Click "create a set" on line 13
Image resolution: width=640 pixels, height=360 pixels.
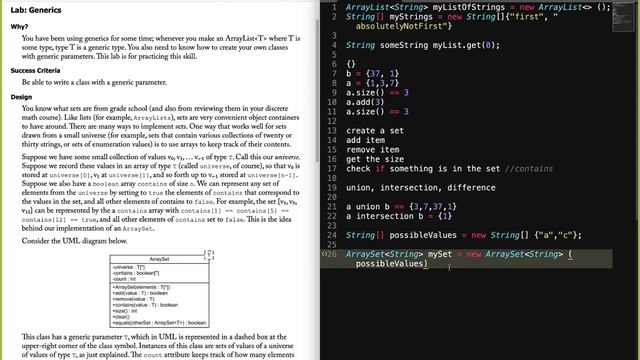click(x=375, y=131)
